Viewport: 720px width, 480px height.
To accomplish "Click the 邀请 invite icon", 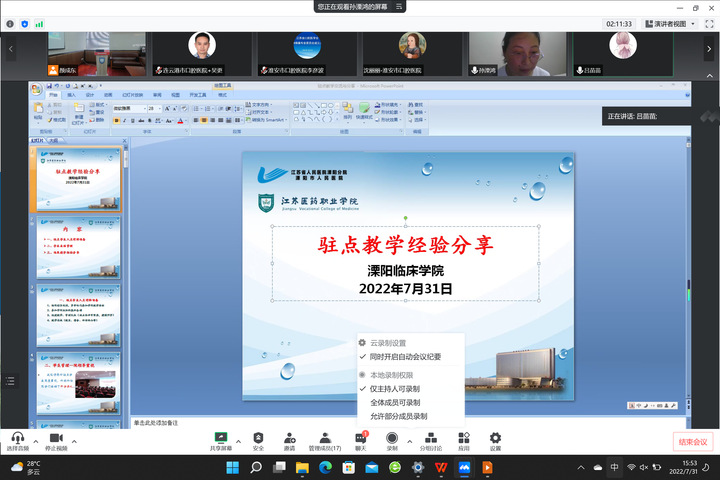I will pyautogui.click(x=289, y=438).
